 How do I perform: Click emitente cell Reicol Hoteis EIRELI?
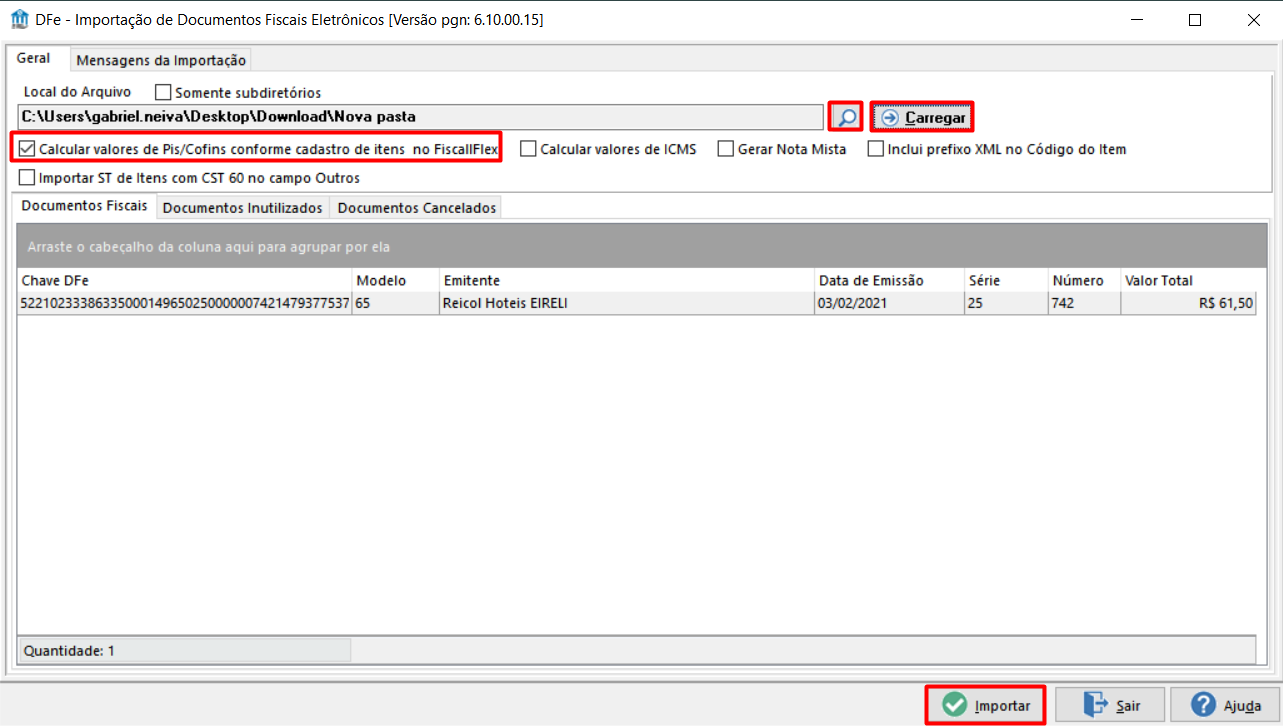(627, 303)
